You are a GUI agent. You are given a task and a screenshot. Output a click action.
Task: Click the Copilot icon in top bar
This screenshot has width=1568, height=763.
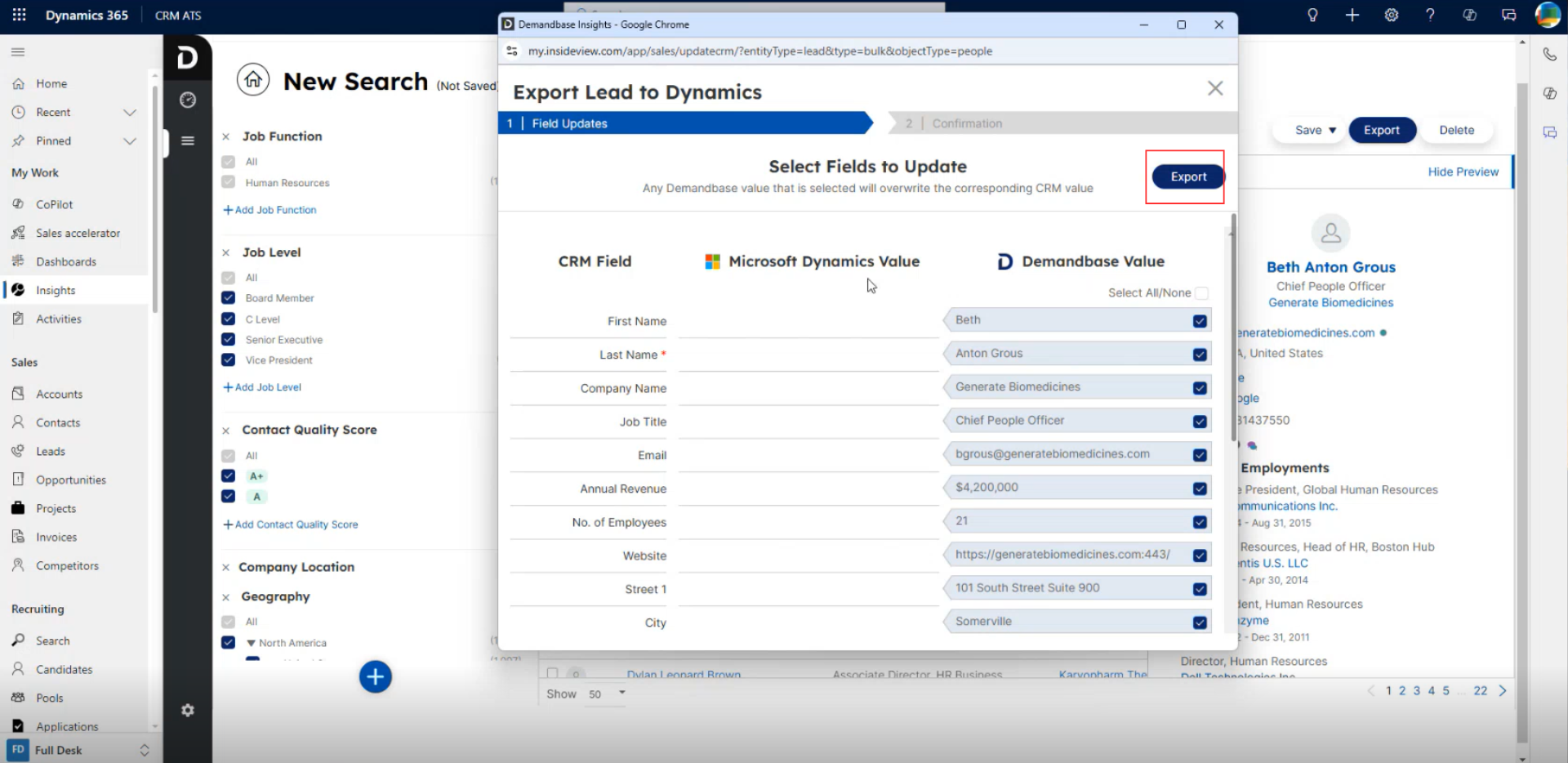click(1469, 15)
